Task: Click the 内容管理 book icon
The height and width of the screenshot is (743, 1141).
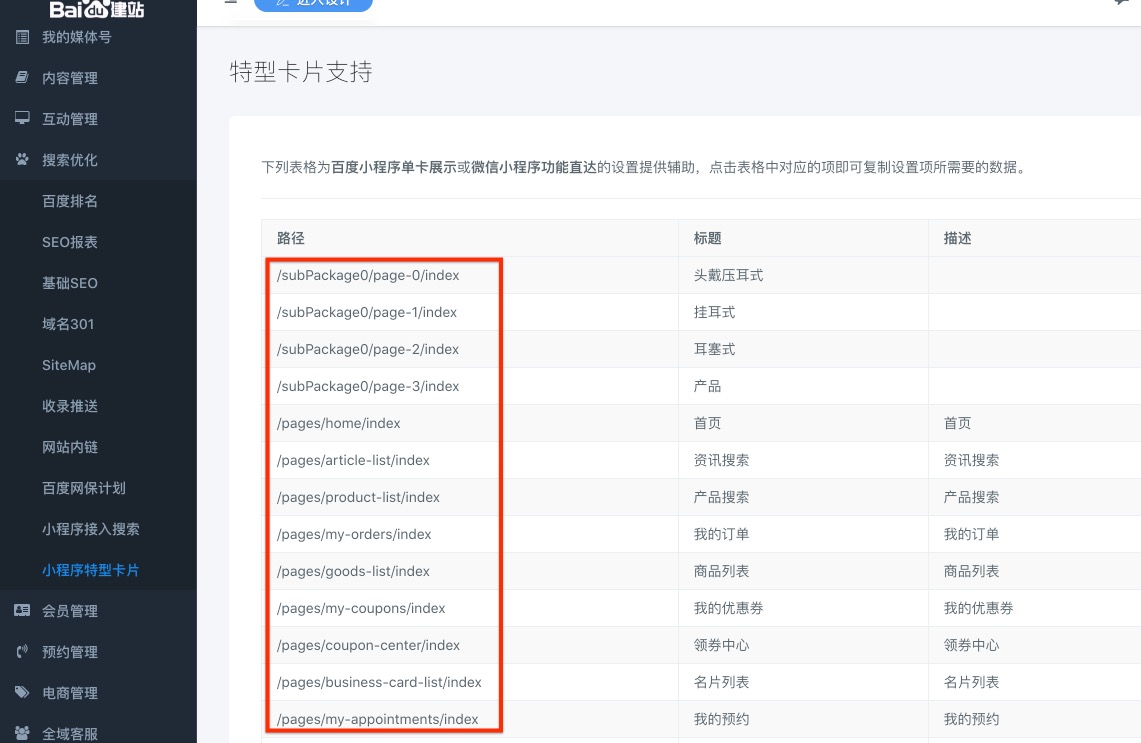Action: [x=22, y=78]
